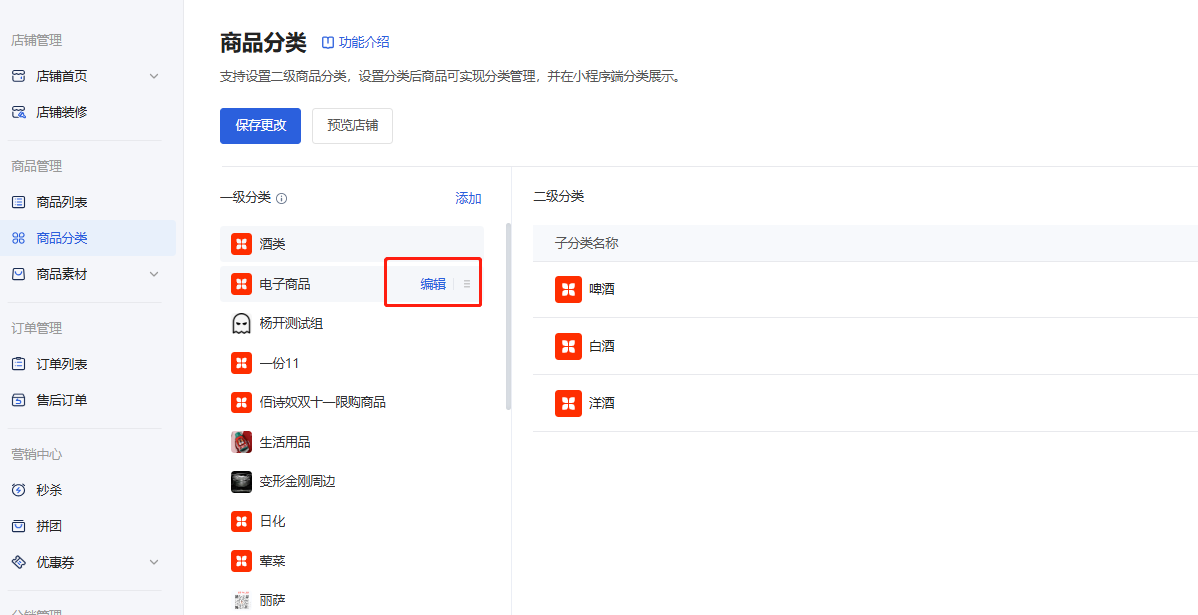
Task: Expand the 店铺首页 chevron
Action: click(154, 76)
